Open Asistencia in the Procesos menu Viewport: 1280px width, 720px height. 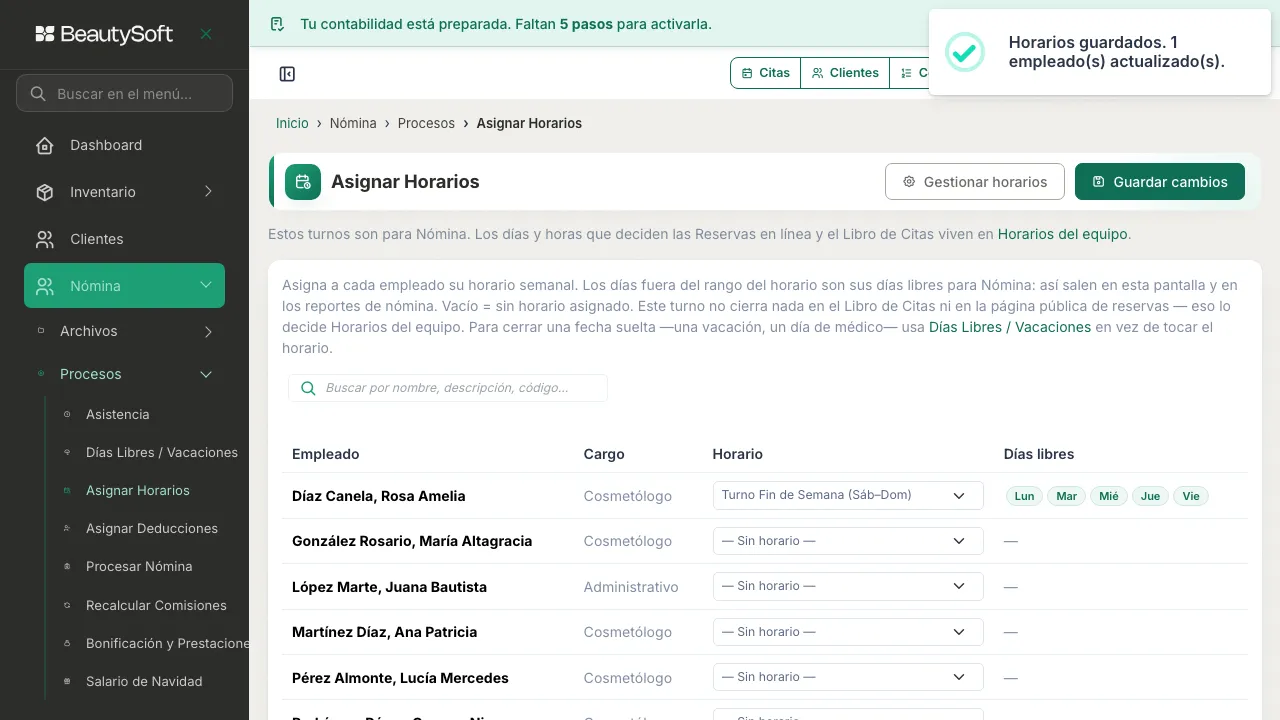click(118, 414)
